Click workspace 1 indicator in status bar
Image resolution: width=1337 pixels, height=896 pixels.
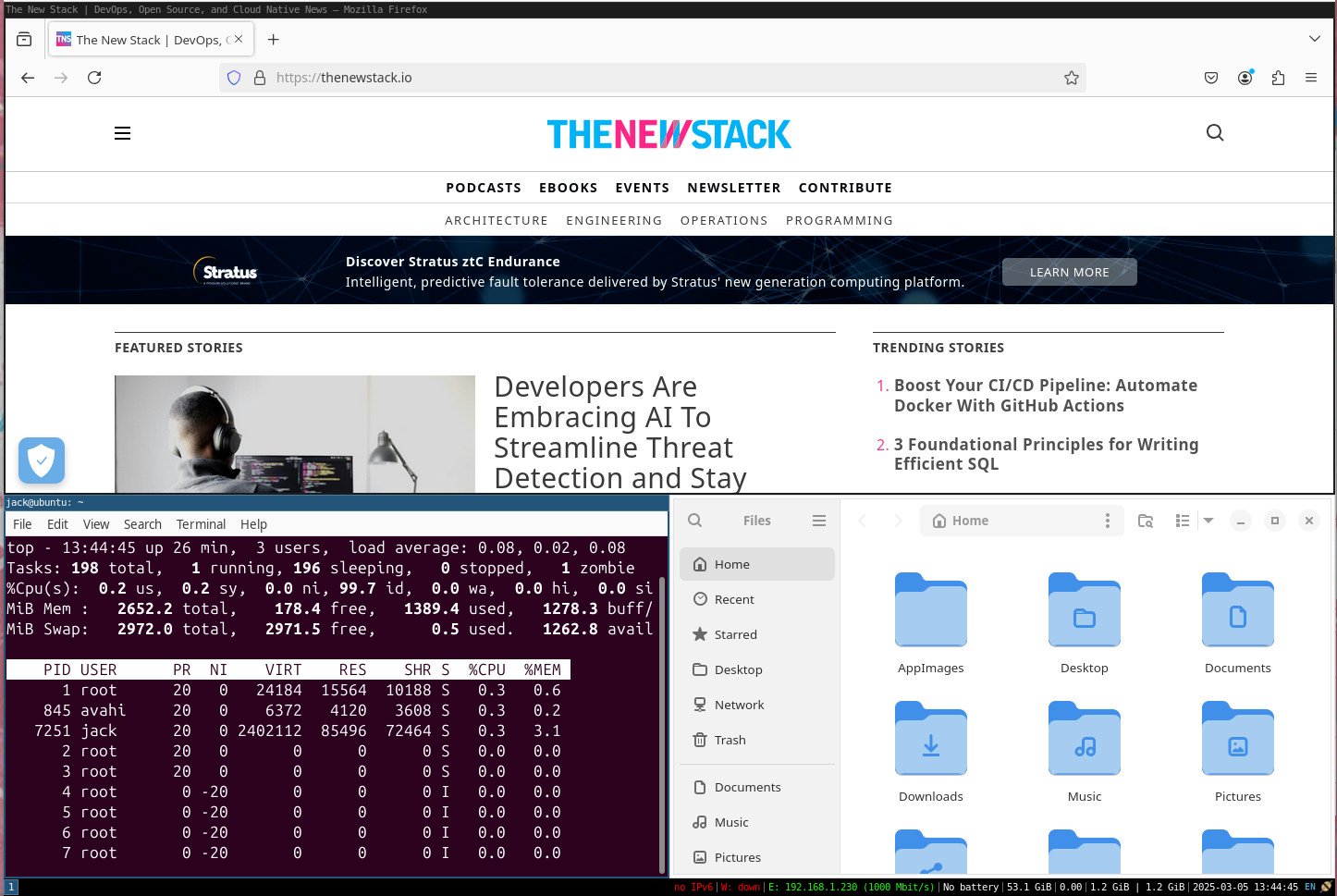(12, 887)
